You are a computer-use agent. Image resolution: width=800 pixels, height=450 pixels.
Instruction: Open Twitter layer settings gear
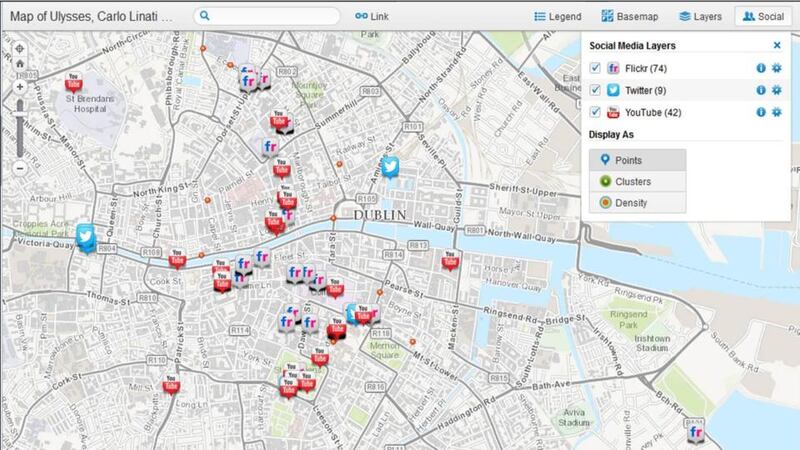776,90
